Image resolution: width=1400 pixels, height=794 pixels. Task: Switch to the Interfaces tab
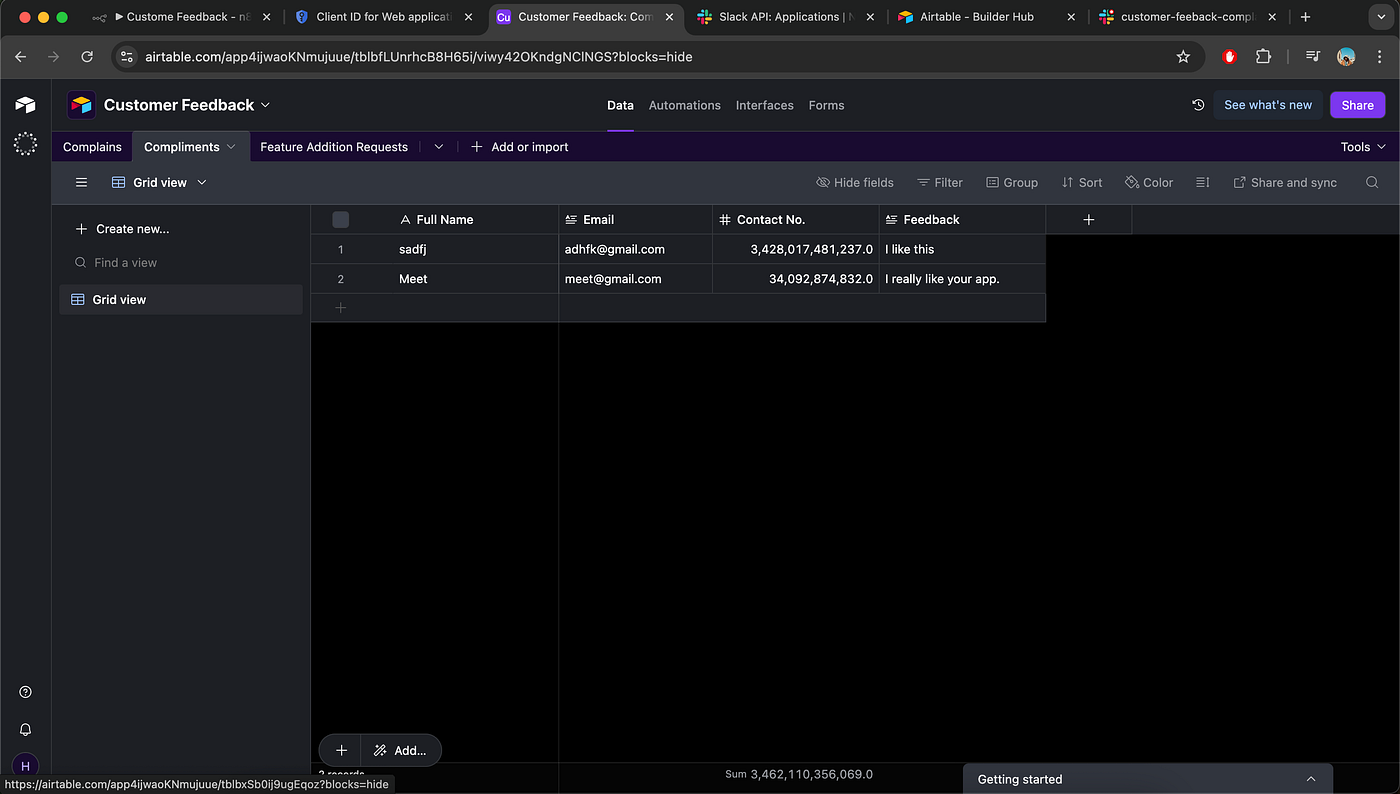pos(764,105)
